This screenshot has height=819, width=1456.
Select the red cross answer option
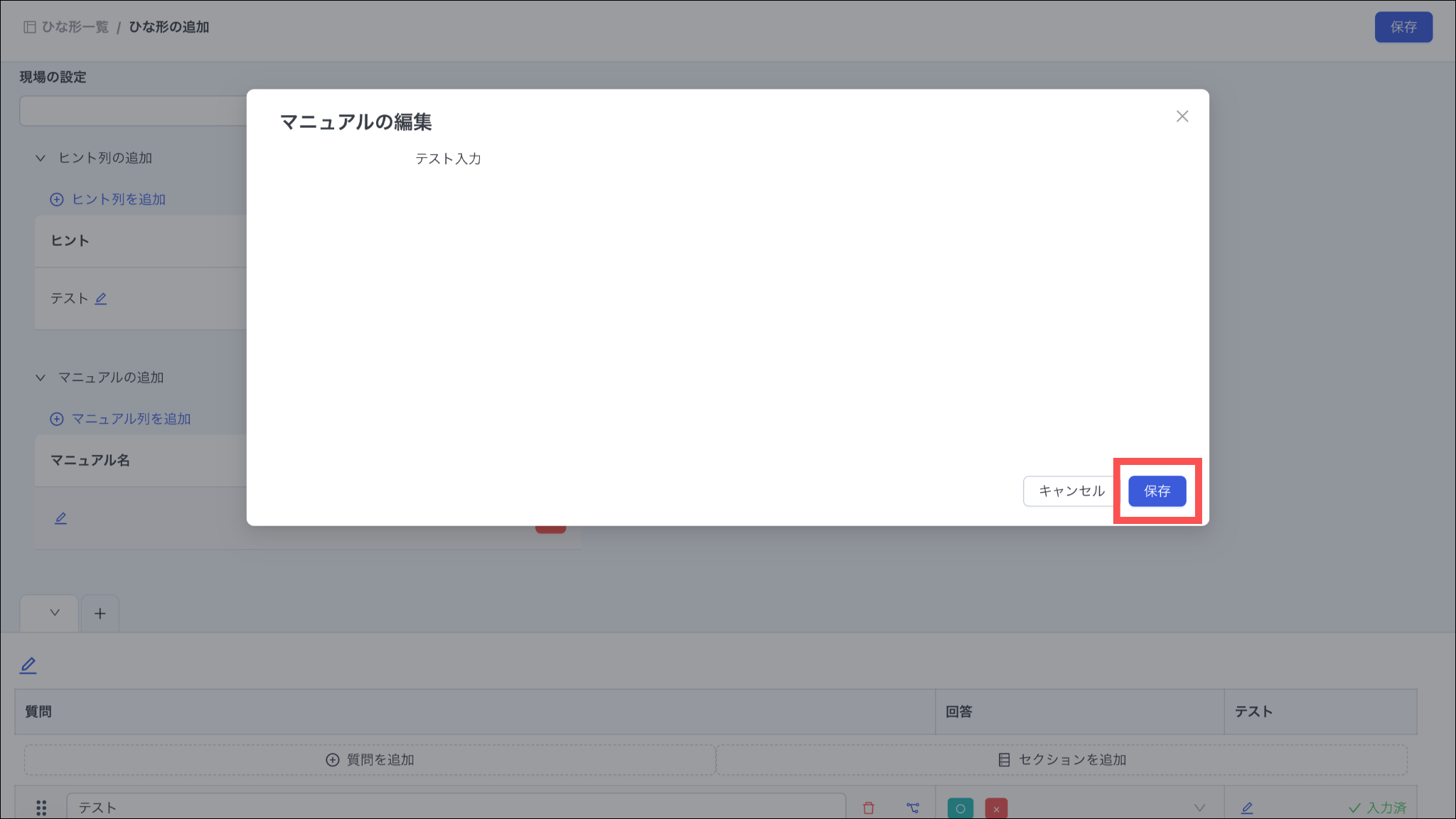click(x=996, y=808)
